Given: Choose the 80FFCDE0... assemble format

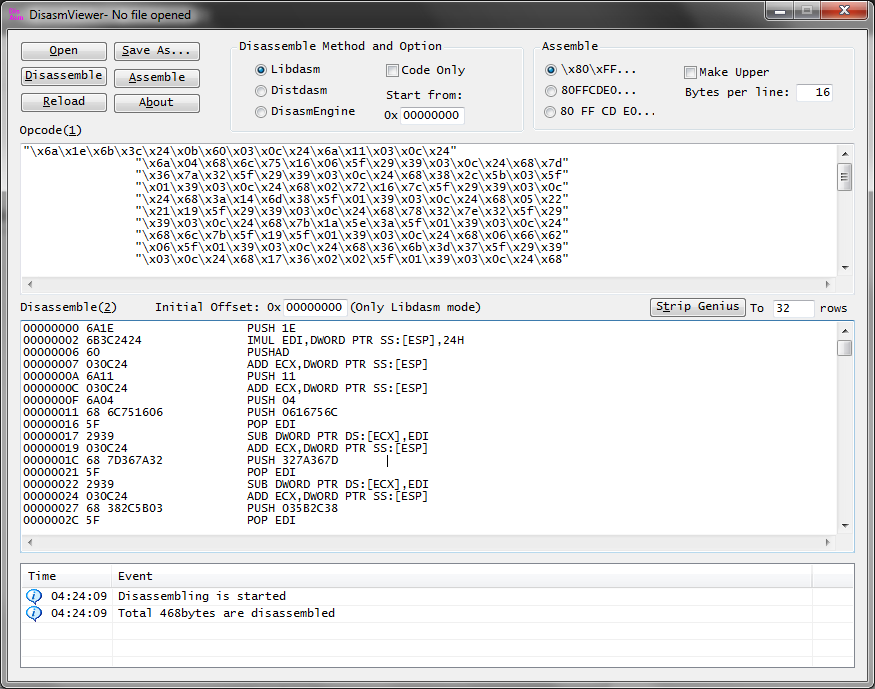Looking at the screenshot, I should click(551, 91).
